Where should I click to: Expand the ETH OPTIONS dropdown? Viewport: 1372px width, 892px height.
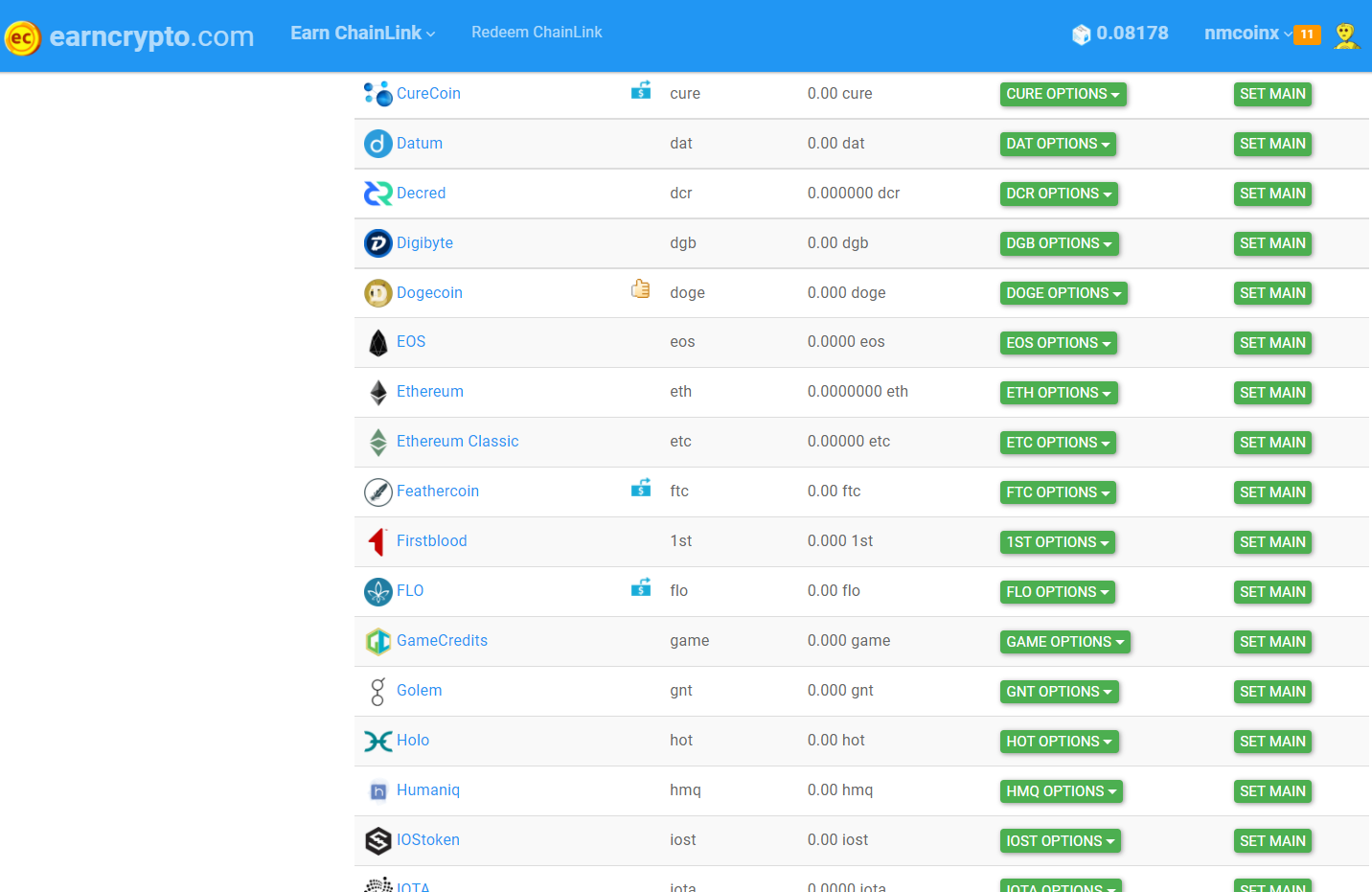(1059, 393)
